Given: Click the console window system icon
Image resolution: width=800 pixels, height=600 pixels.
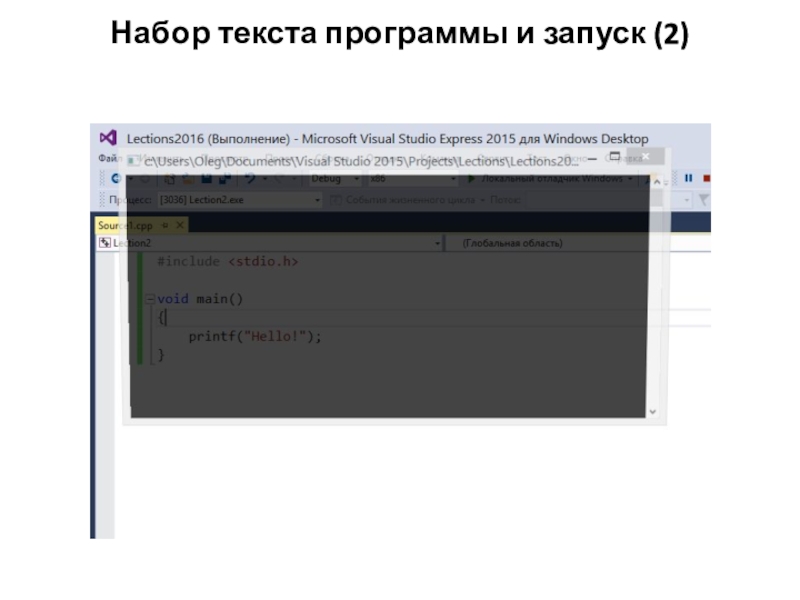Looking at the screenshot, I should coord(131,159).
